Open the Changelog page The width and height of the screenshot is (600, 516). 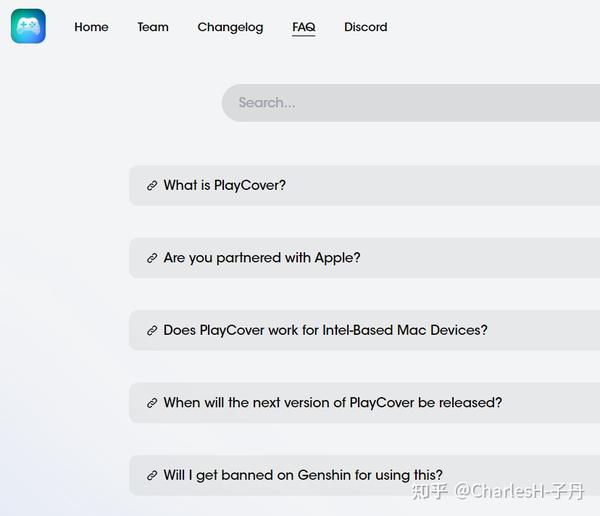click(x=230, y=28)
